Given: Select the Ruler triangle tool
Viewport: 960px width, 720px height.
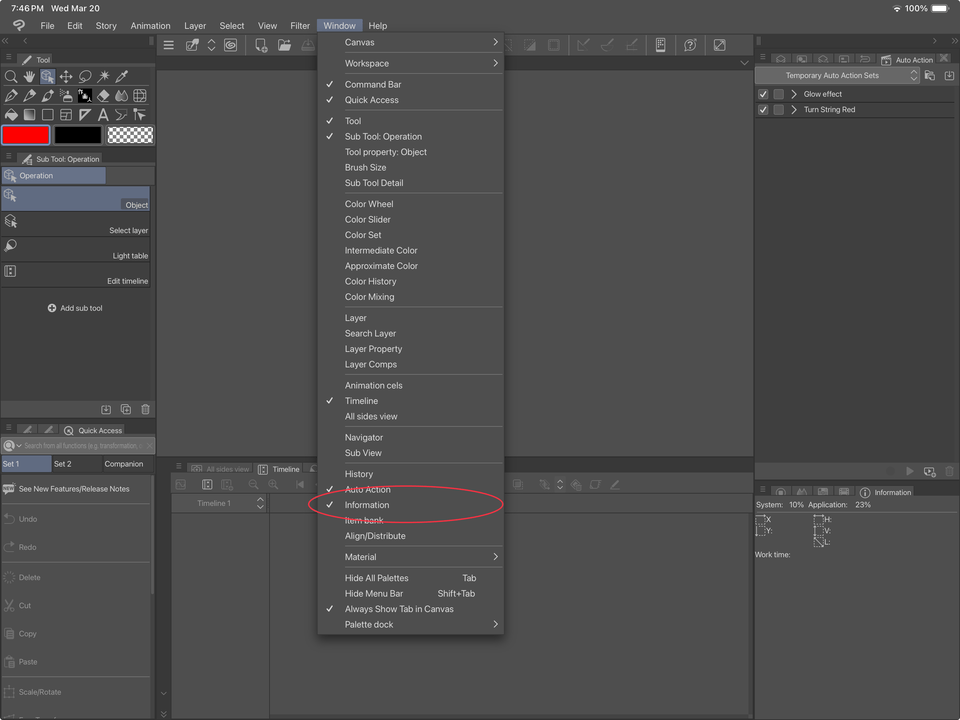Looking at the screenshot, I should (84, 114).
